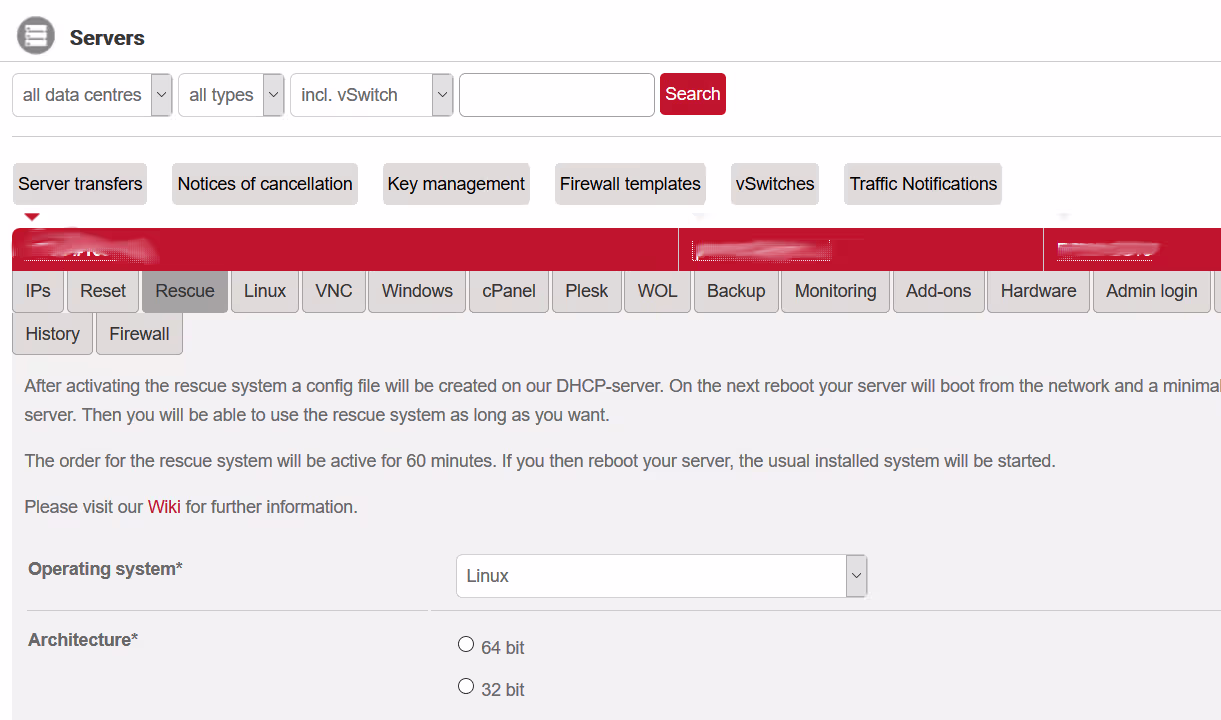Open the all data centres dropdown
The height and width of the screenshot is (720, 1221).
coord(92,95)
